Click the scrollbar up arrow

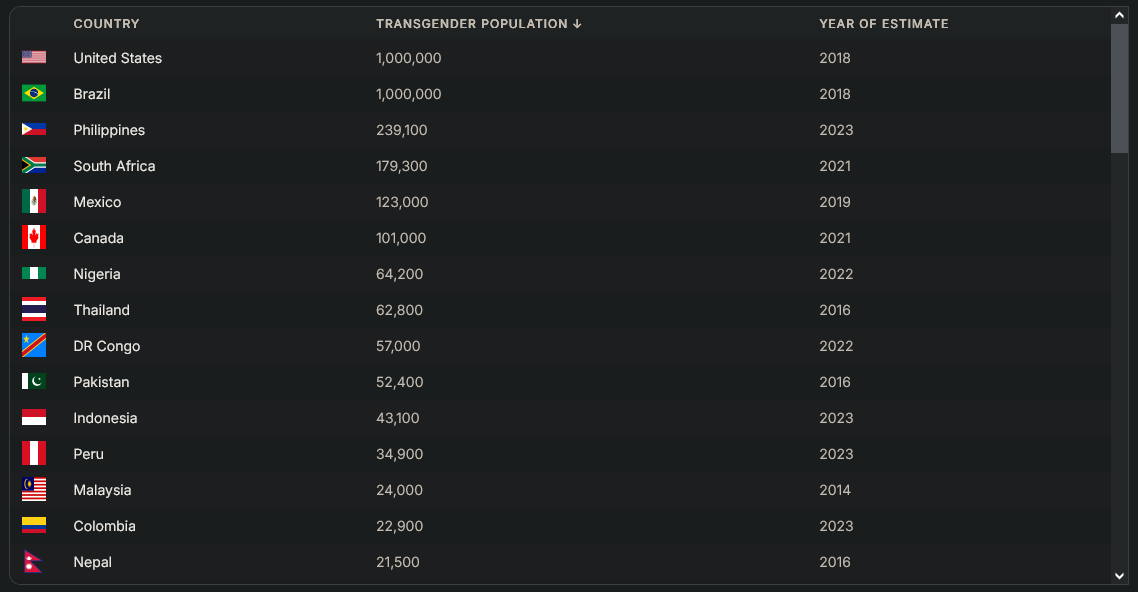coord(1119,15)
